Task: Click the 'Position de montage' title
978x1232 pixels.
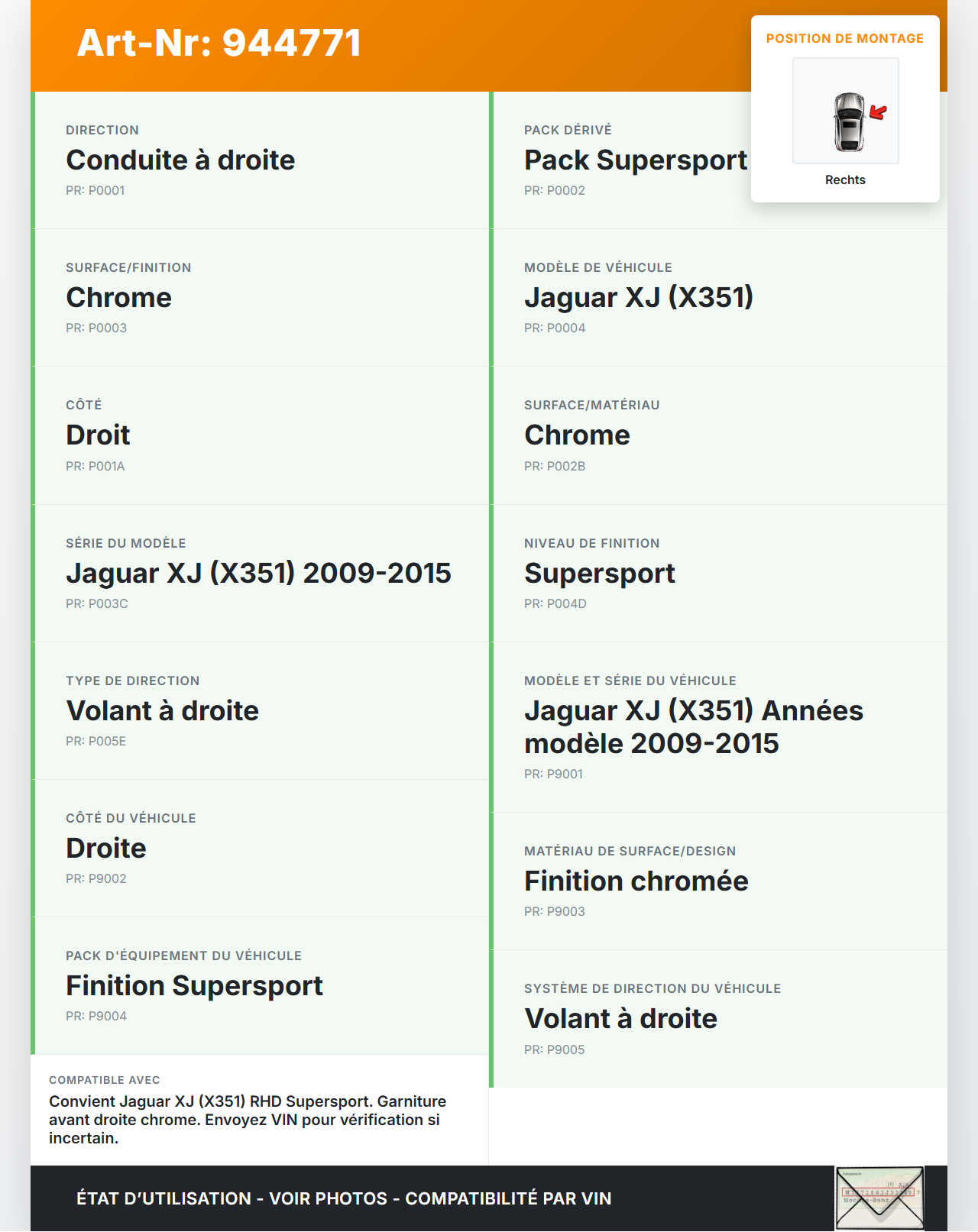Action: point(844,38)
